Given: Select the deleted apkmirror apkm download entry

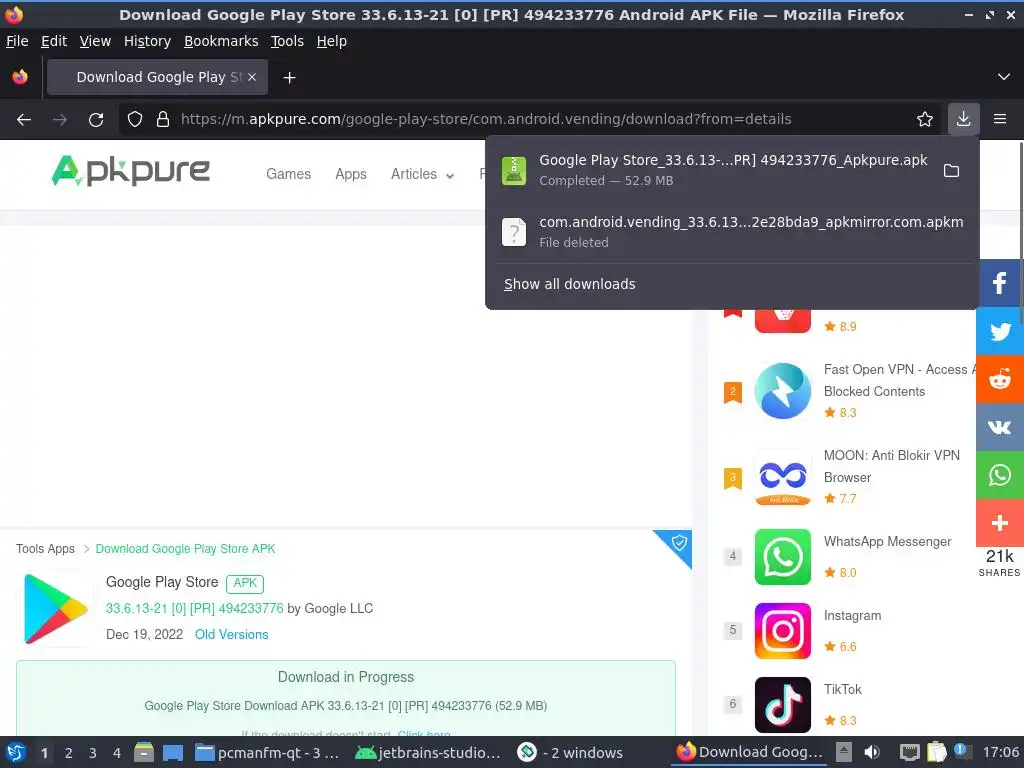Looking at the screenshot, I should click(733, 232).
